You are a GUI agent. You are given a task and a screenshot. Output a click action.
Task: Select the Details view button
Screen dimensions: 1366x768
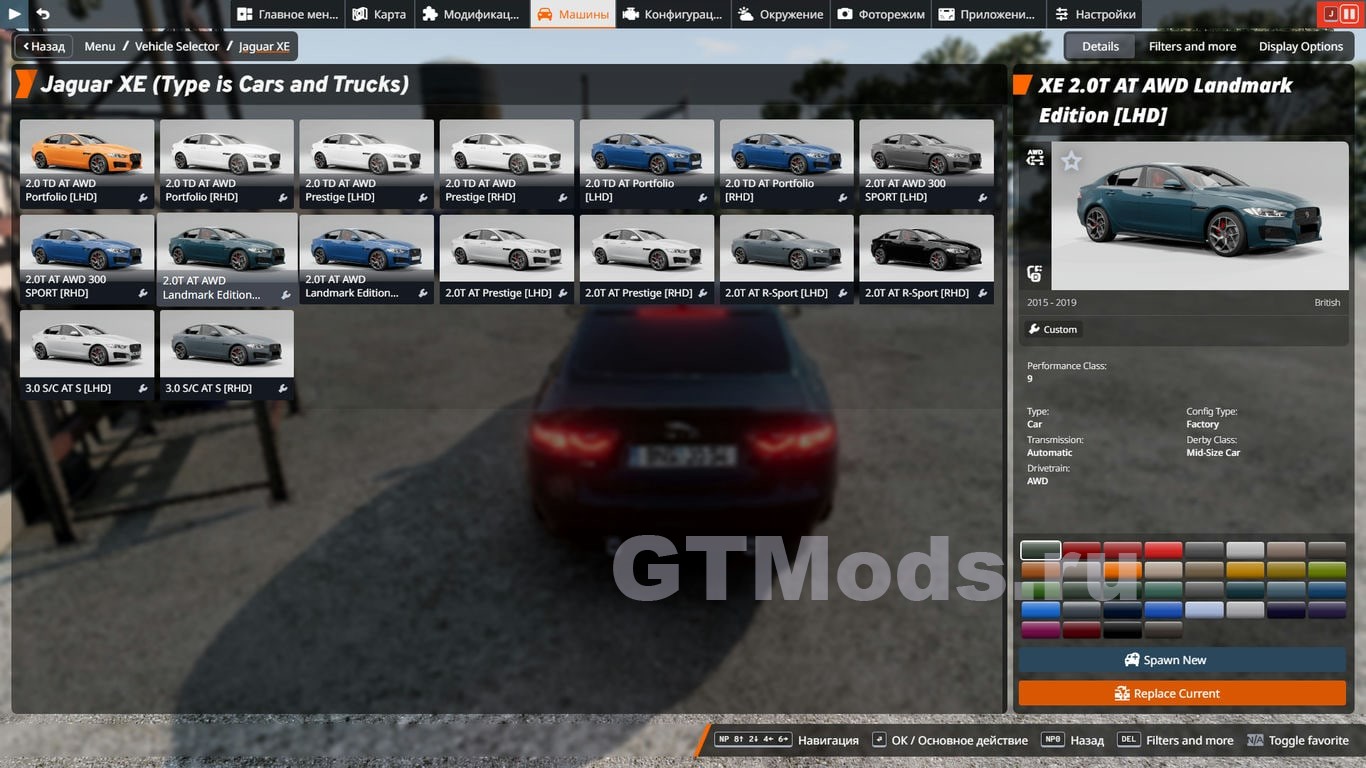(1100, 46)
